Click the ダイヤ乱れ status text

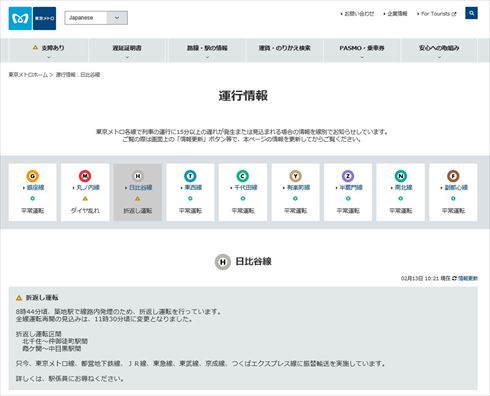[x=85, y=211]
